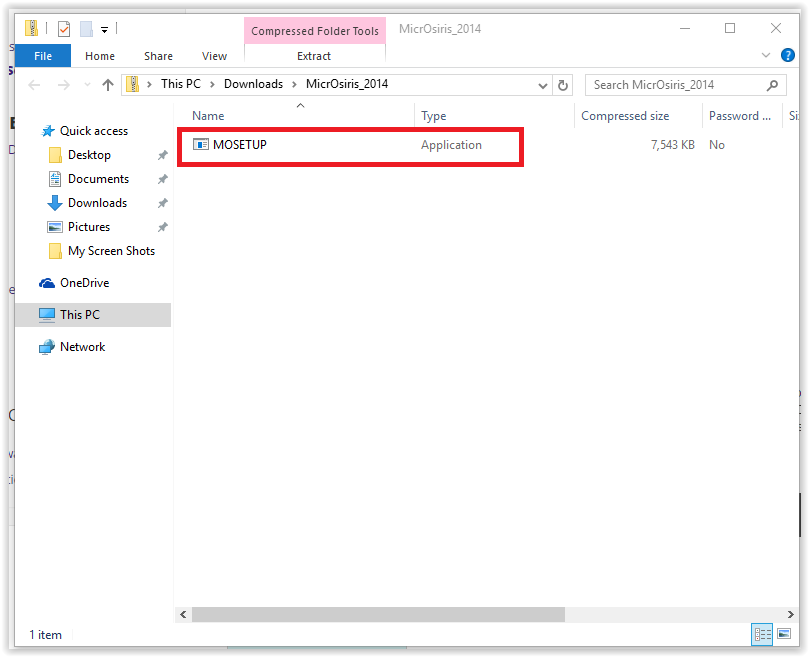
Task: Click the MOSETUP application icon
Action: [x=201, y=145]
